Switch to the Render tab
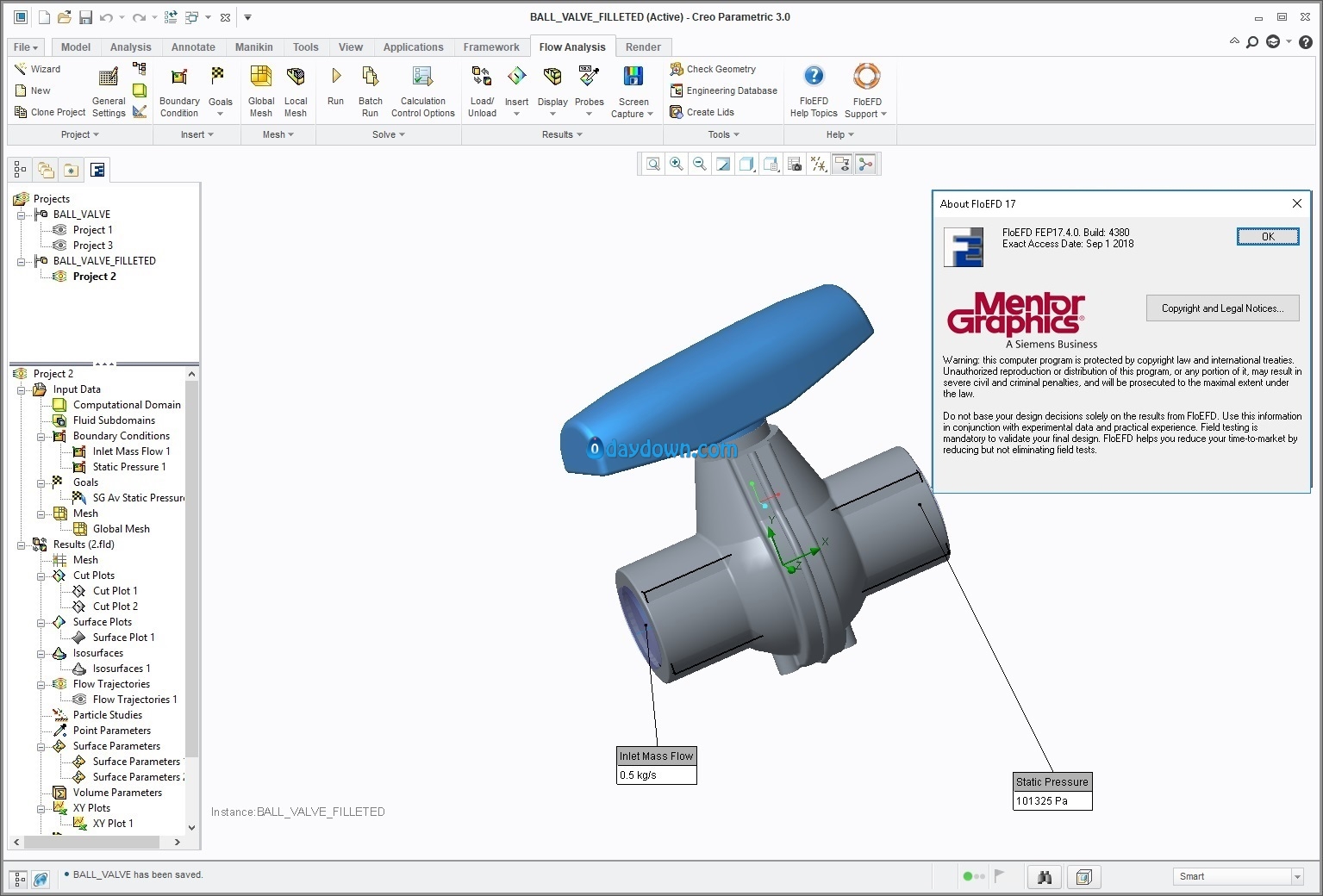 [643, 47]
